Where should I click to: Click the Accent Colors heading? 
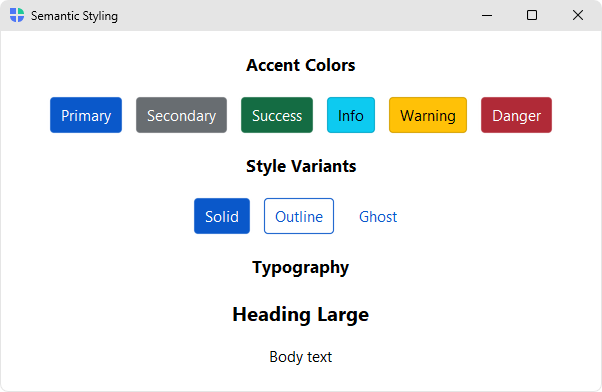point(301,65)
